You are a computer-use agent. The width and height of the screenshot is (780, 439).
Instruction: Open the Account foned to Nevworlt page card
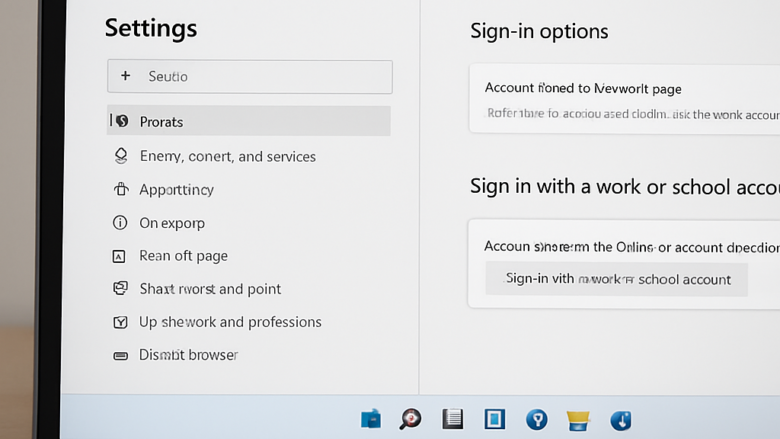coord(624,98)
